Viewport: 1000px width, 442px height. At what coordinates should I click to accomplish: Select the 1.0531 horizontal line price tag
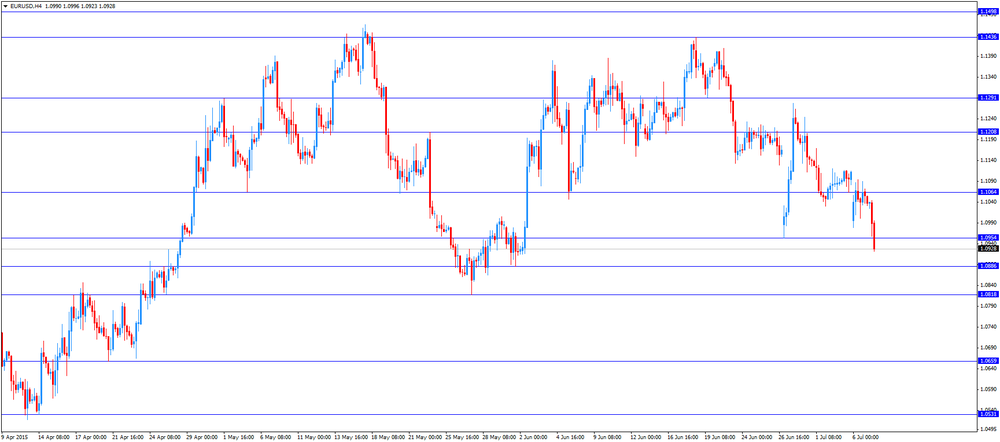click(987, 414)
